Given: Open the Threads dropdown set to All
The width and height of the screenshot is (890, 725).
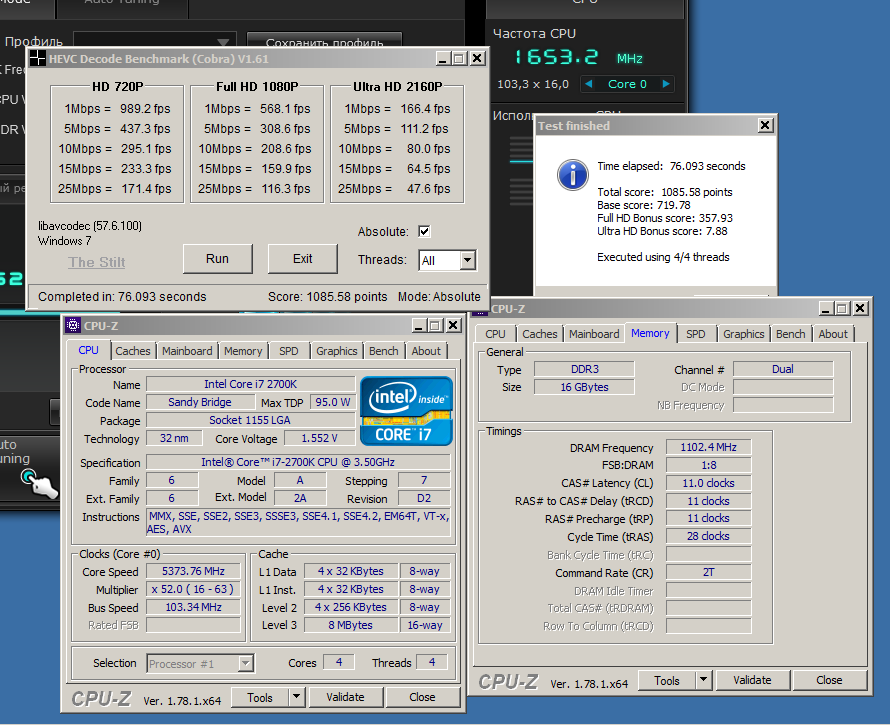Looking at the screenshot, I should coord(467,260).
